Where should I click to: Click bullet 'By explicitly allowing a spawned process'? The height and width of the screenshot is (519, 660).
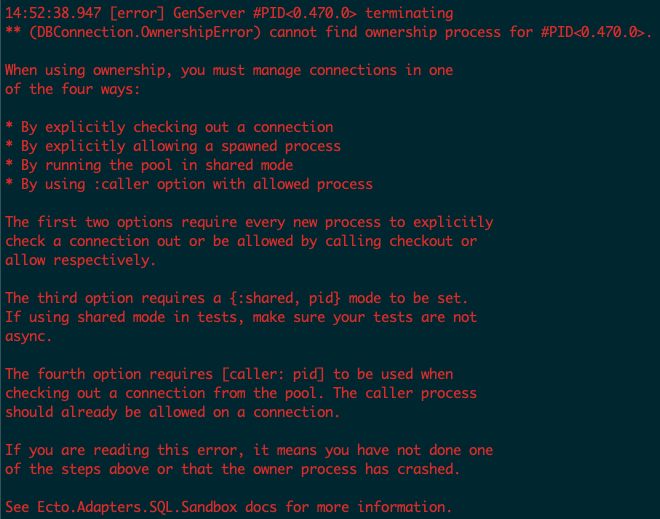coord(173,146)
